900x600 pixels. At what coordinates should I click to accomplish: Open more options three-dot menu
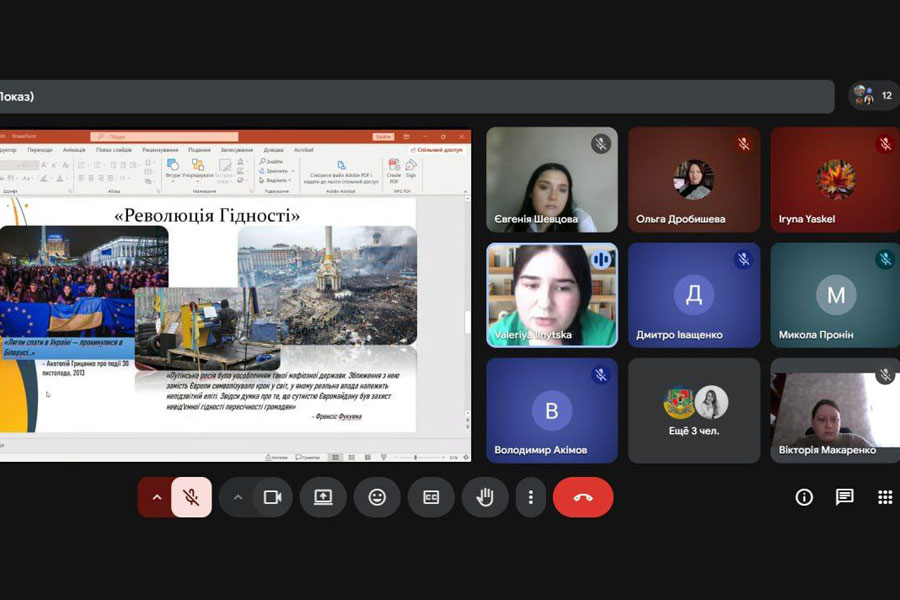click(530, 497)
